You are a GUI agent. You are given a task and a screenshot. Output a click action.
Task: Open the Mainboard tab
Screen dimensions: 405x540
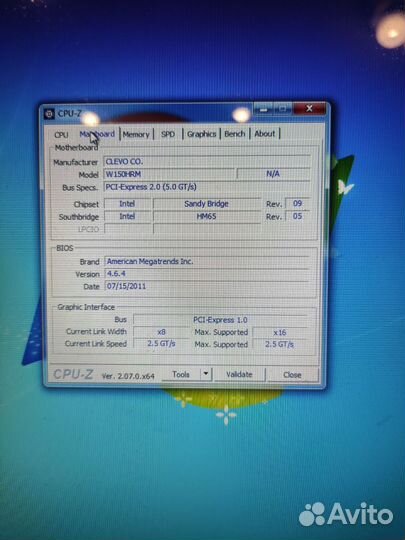coord(97,134)
